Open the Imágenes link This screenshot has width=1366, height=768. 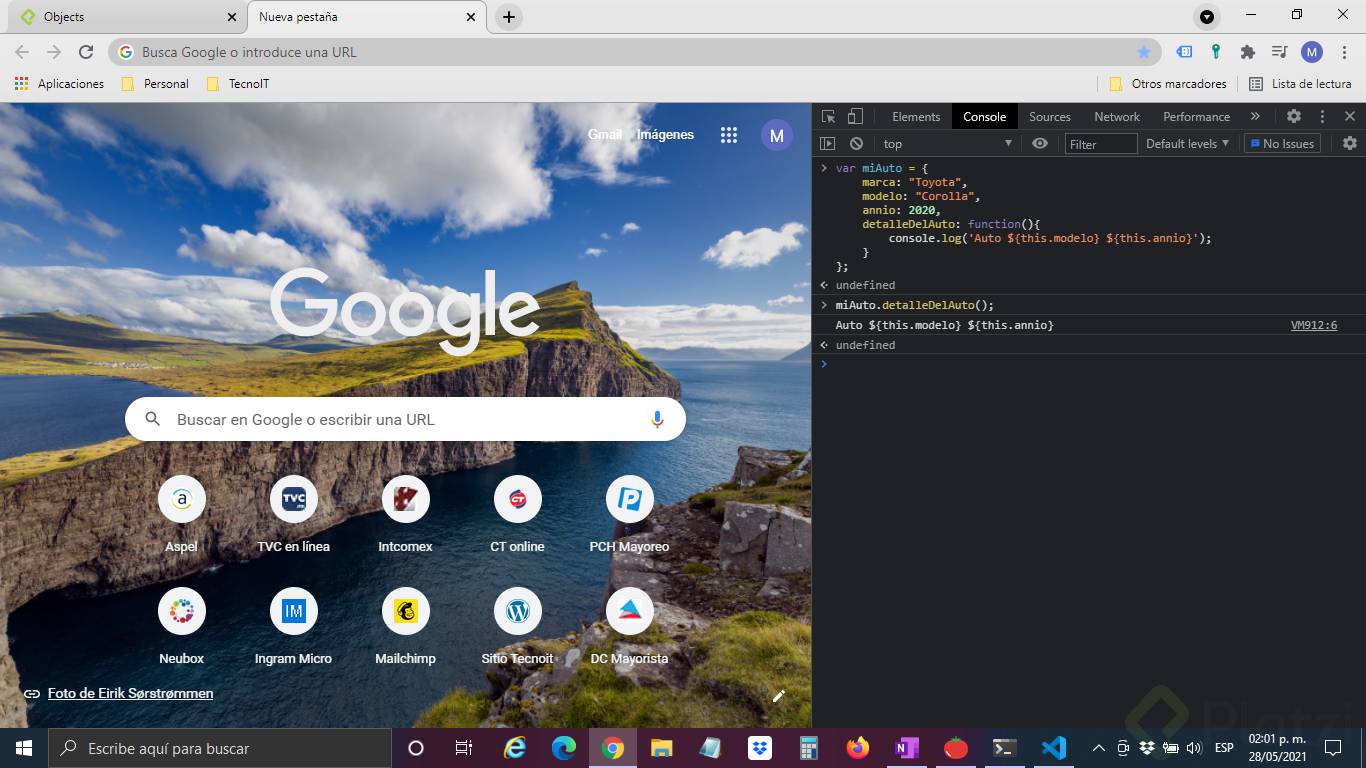[666, 134]
